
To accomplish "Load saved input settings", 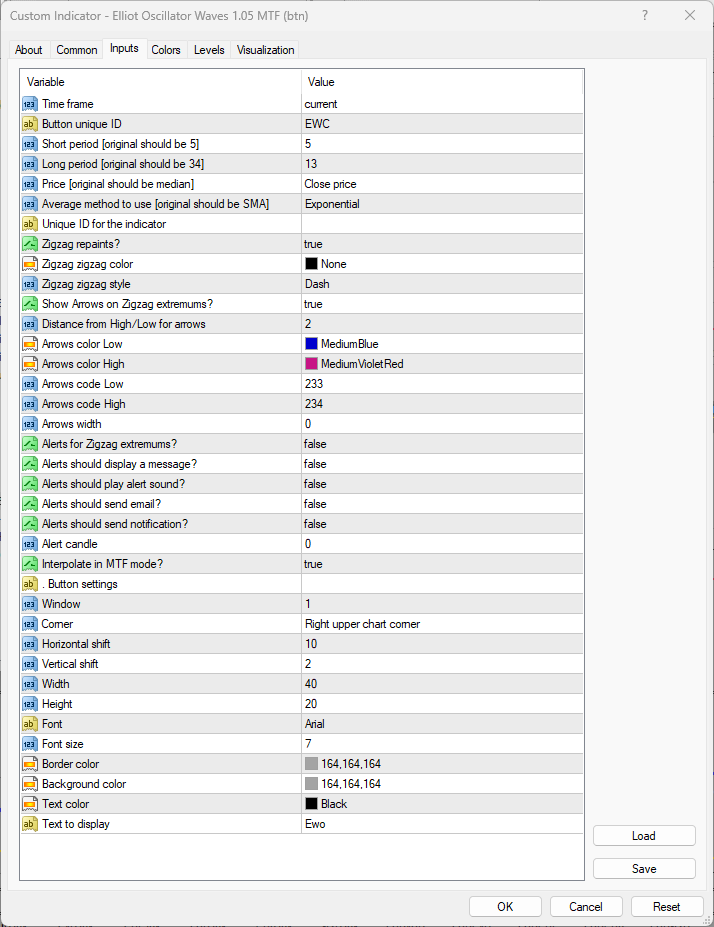I will [644, 836].
